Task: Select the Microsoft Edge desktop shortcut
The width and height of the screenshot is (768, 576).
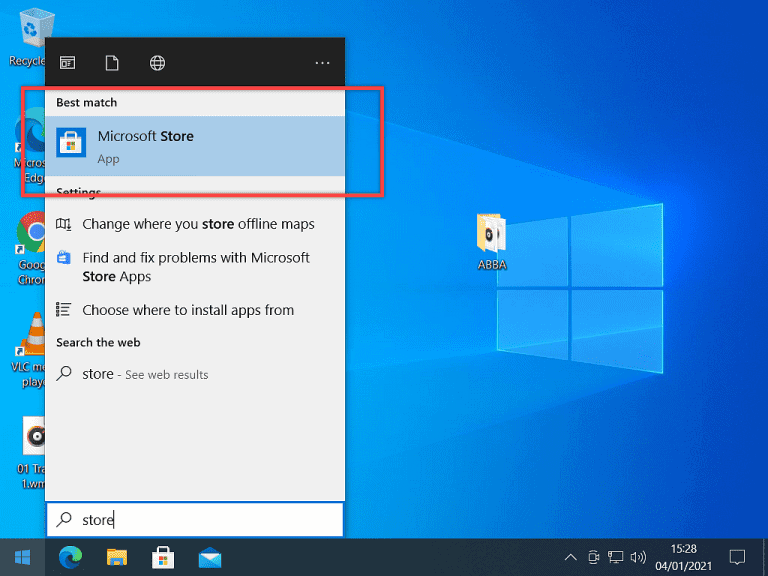Action: tap(30, 145)
